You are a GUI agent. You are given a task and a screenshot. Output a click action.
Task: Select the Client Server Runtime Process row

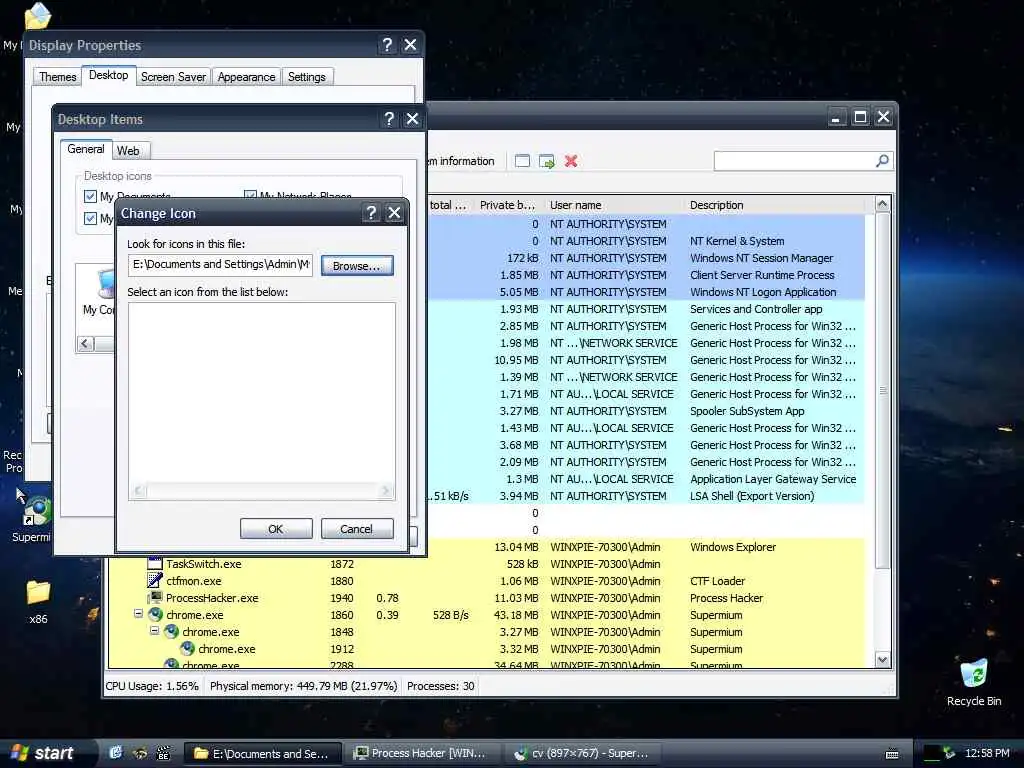tap(762, 275)
